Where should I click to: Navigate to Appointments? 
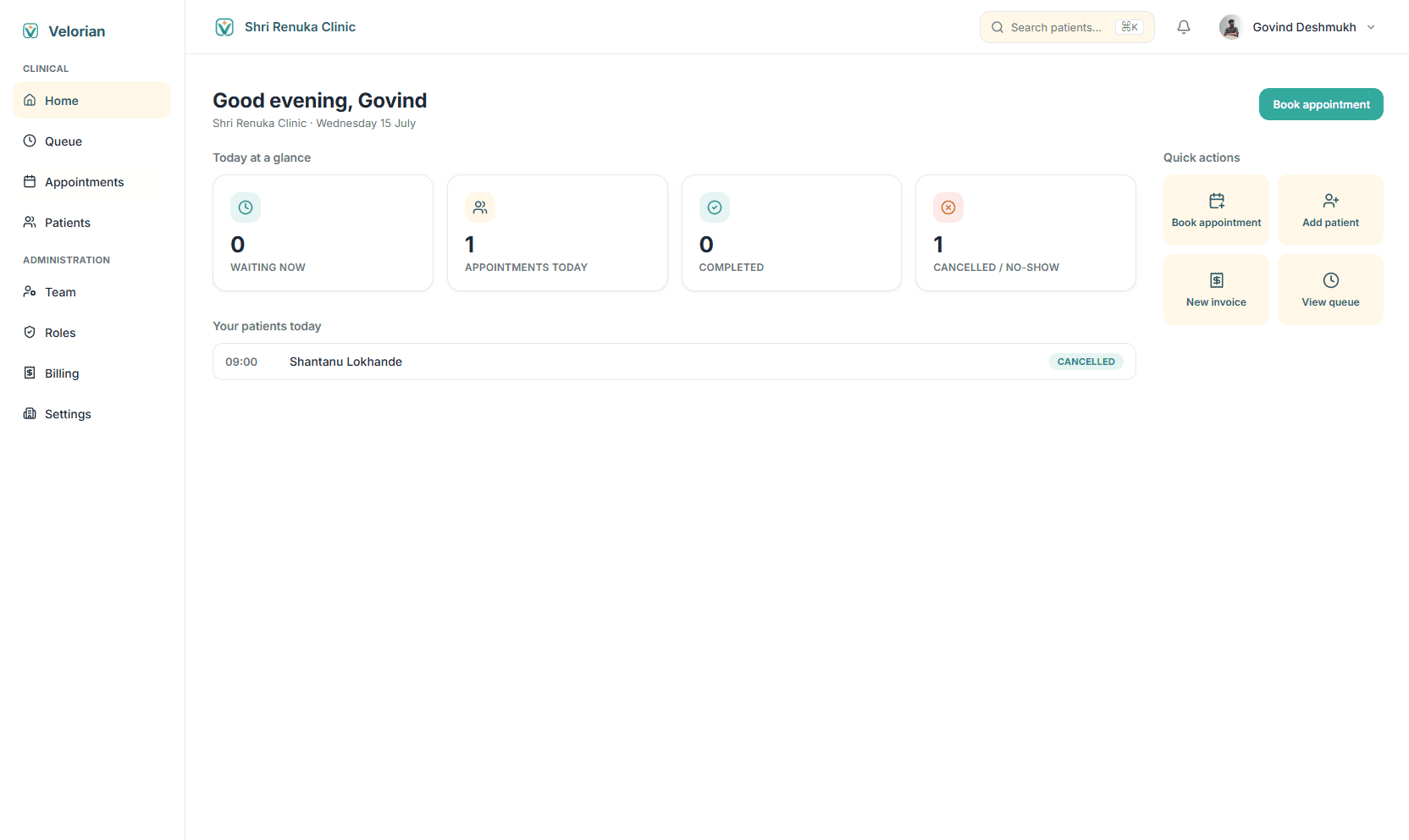[91, 181]
